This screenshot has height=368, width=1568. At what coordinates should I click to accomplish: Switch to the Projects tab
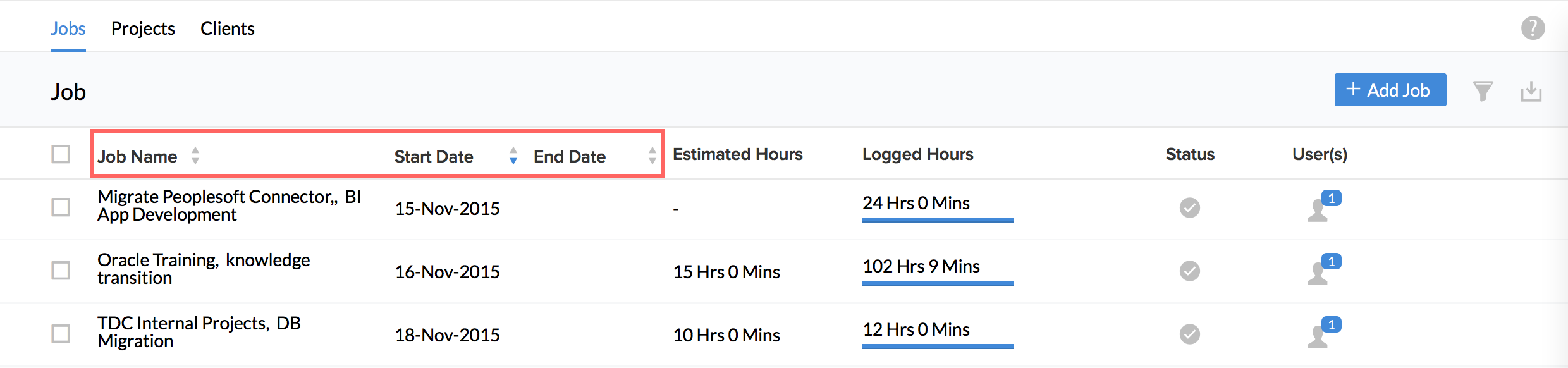143,28
